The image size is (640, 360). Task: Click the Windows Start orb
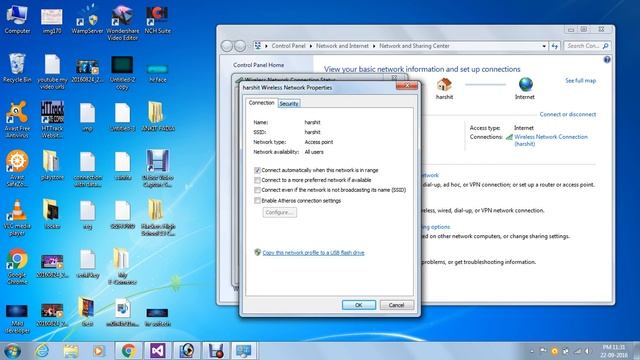pyautogui.click(x=12, y=351)
